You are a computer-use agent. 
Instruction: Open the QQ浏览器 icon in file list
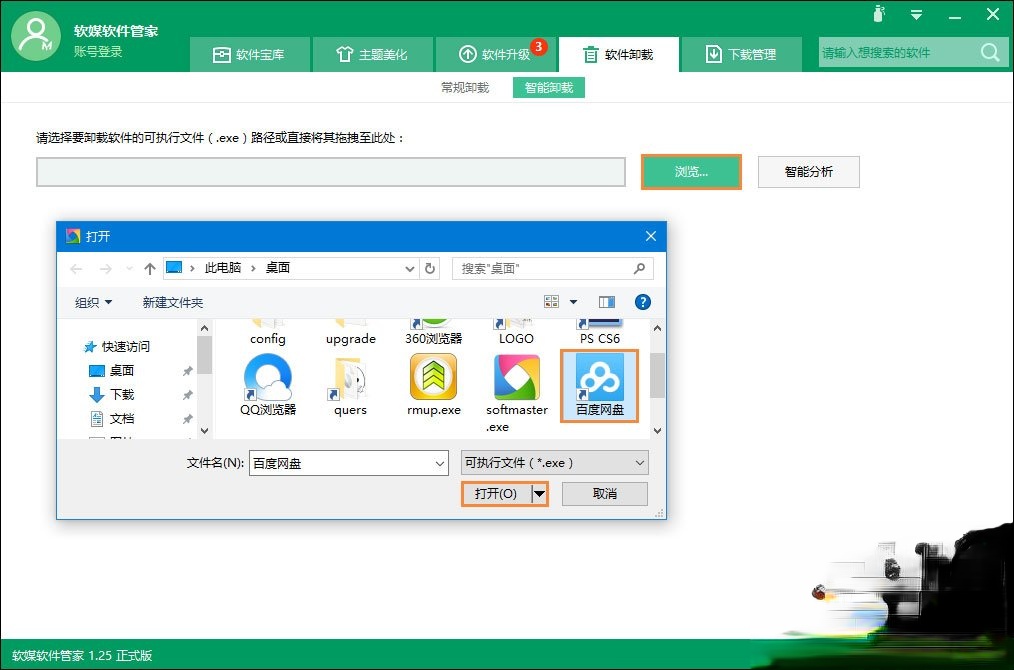pos(266,380)
